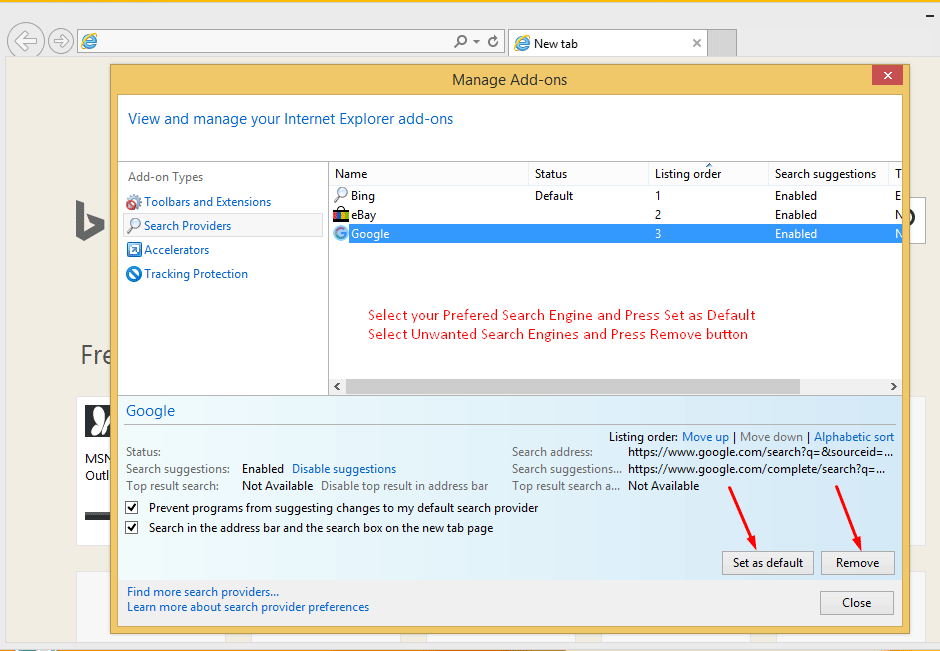Select the New tab browser tab

608,43
